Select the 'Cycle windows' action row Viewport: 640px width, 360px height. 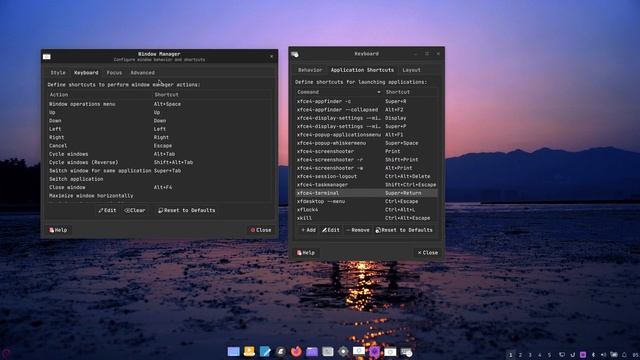tap(160, 154)
